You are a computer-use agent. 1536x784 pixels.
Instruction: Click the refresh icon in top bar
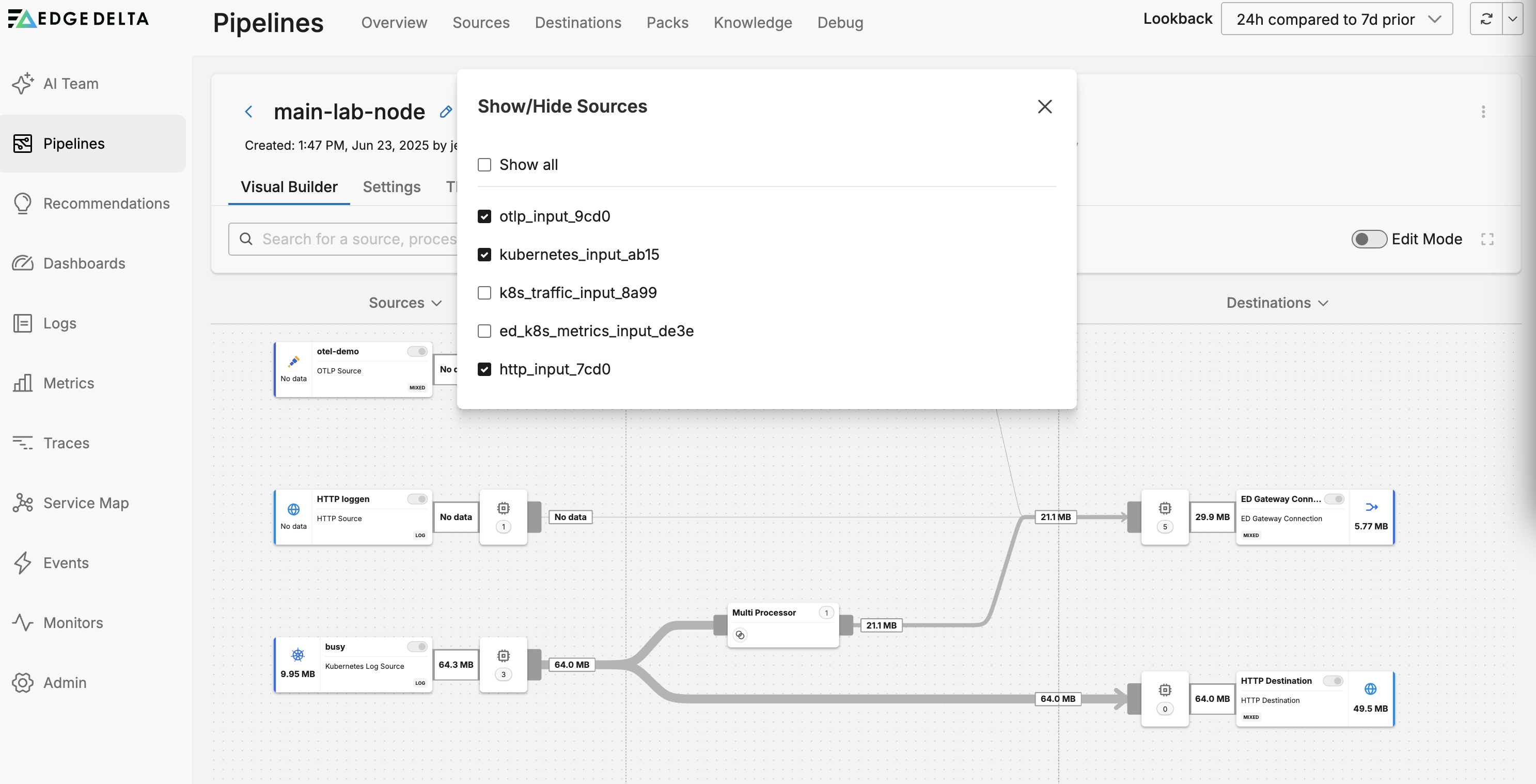click(x=1486, y=19)
